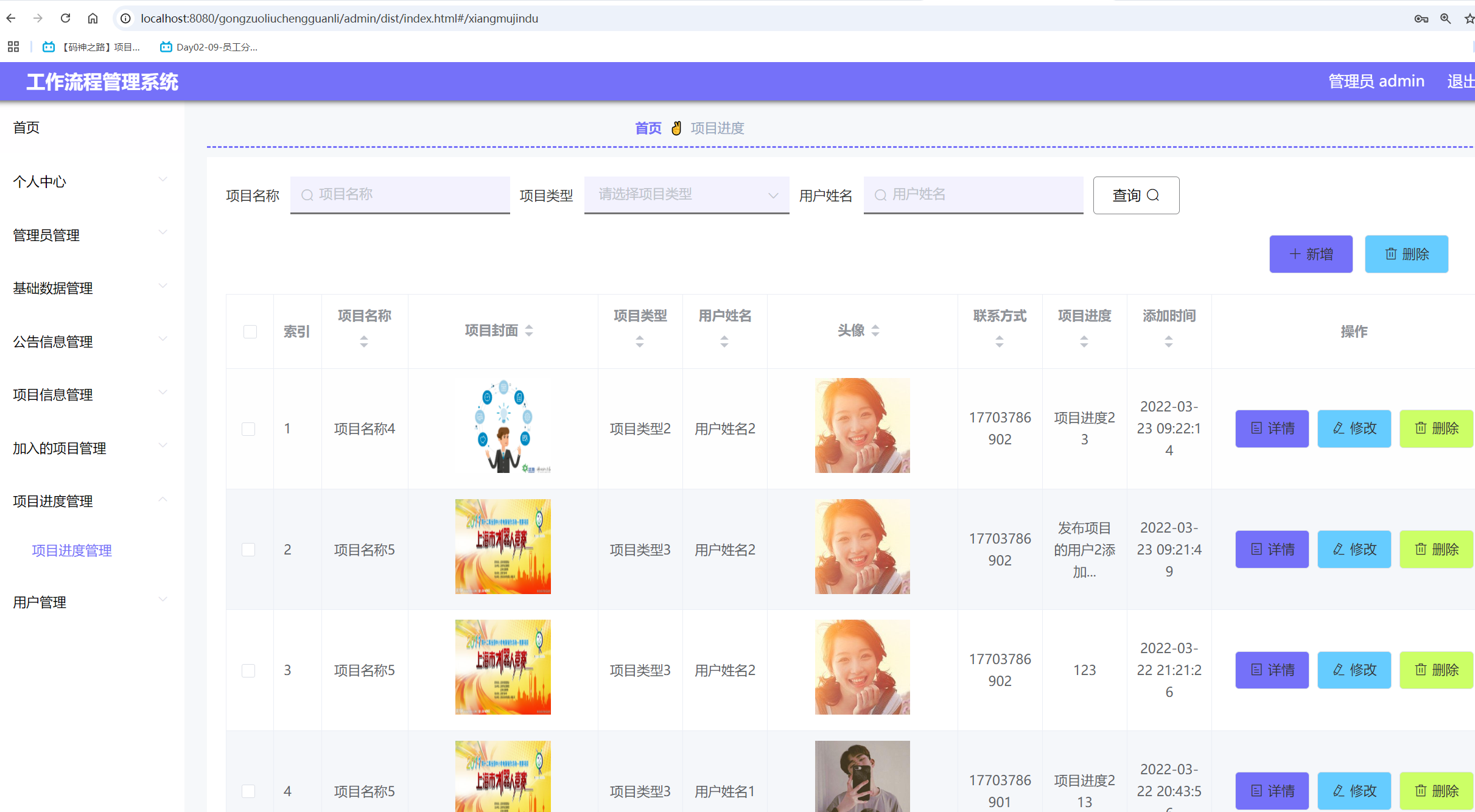Click the browser home icon
Image resolution: width=1475 pixels, height=812 pixels.
coord(93,18)
